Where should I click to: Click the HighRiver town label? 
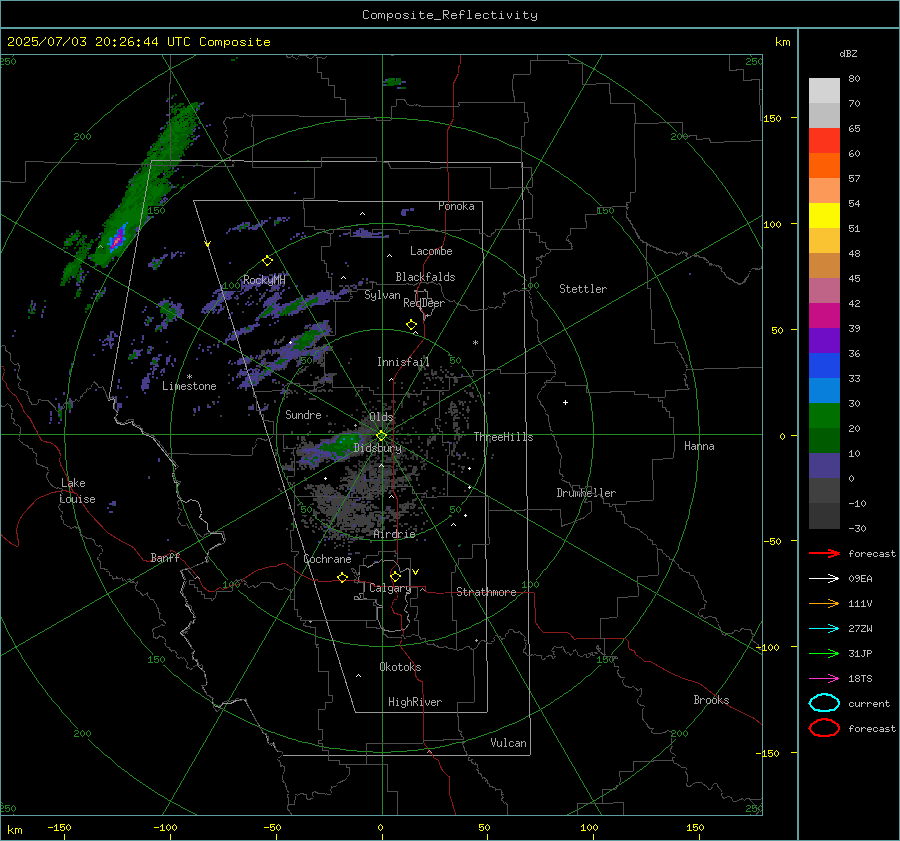click(415, 702)
